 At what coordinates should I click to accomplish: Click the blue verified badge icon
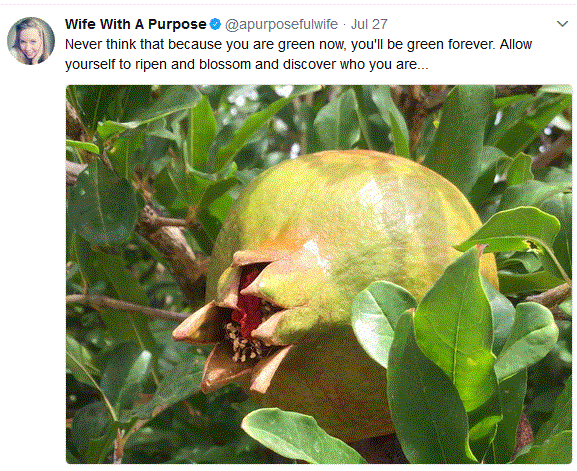pyautogui.click(x=215, y=24)
